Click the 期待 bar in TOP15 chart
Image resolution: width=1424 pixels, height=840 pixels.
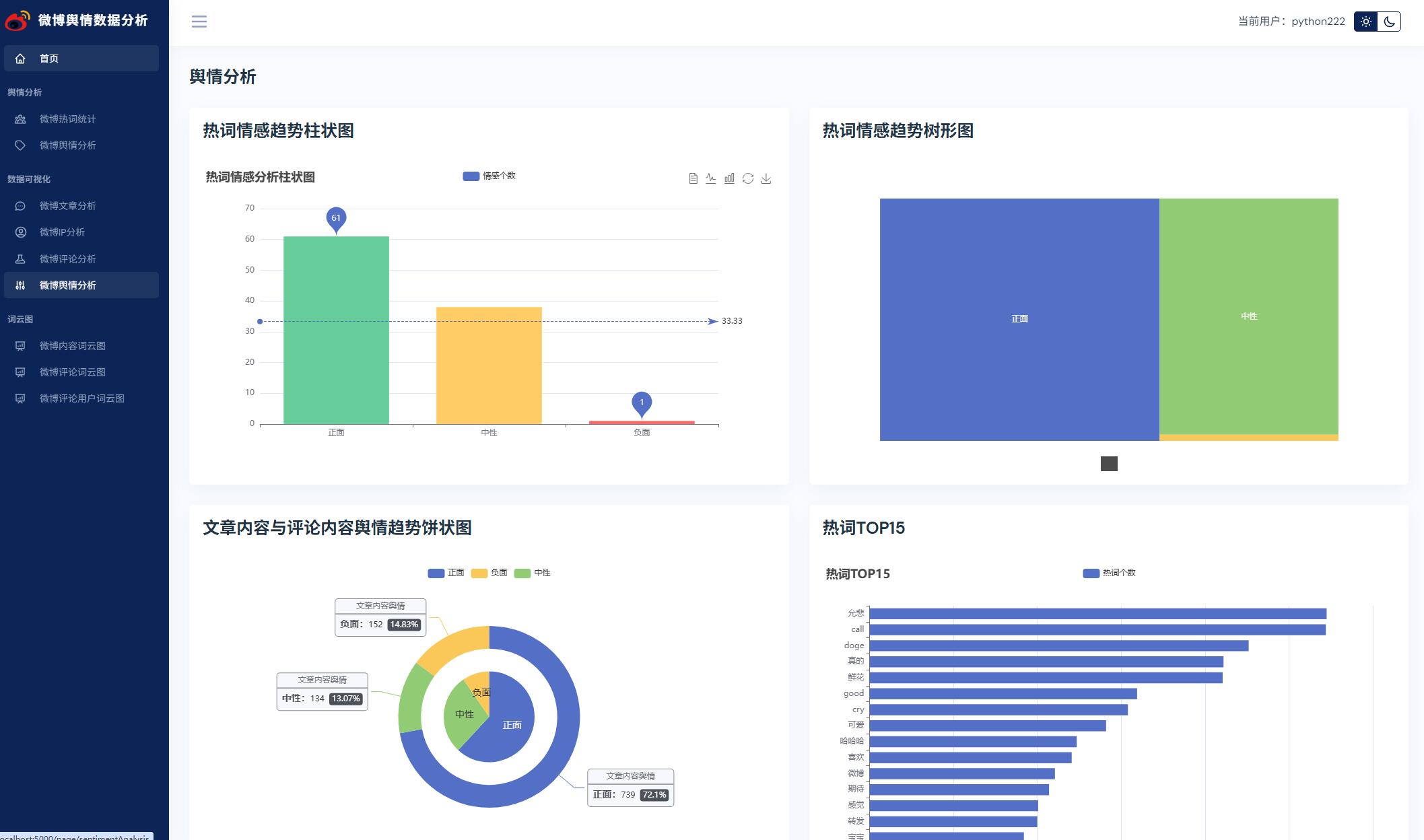pyautogui.click(x=959, y=790)
